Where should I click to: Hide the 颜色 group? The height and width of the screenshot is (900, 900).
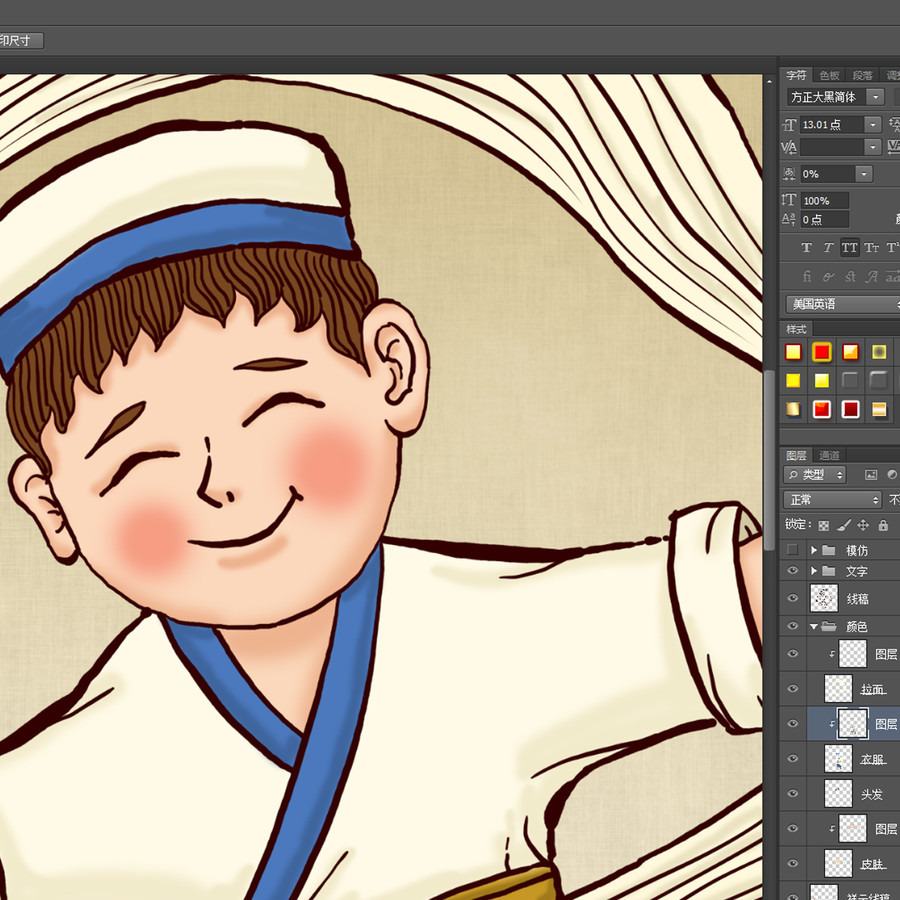792,626
